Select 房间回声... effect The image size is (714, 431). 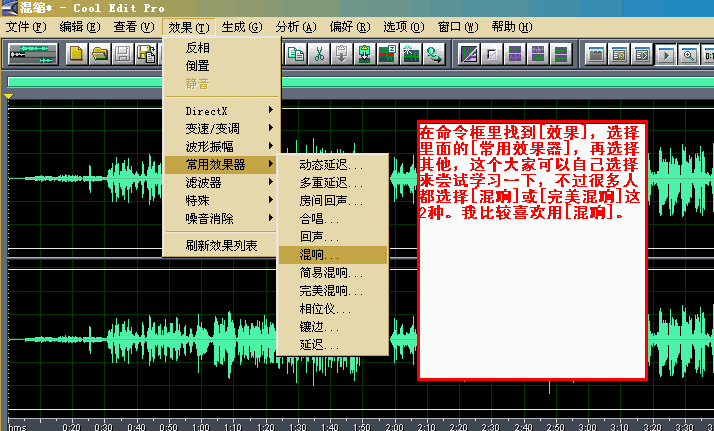(333, 201)
